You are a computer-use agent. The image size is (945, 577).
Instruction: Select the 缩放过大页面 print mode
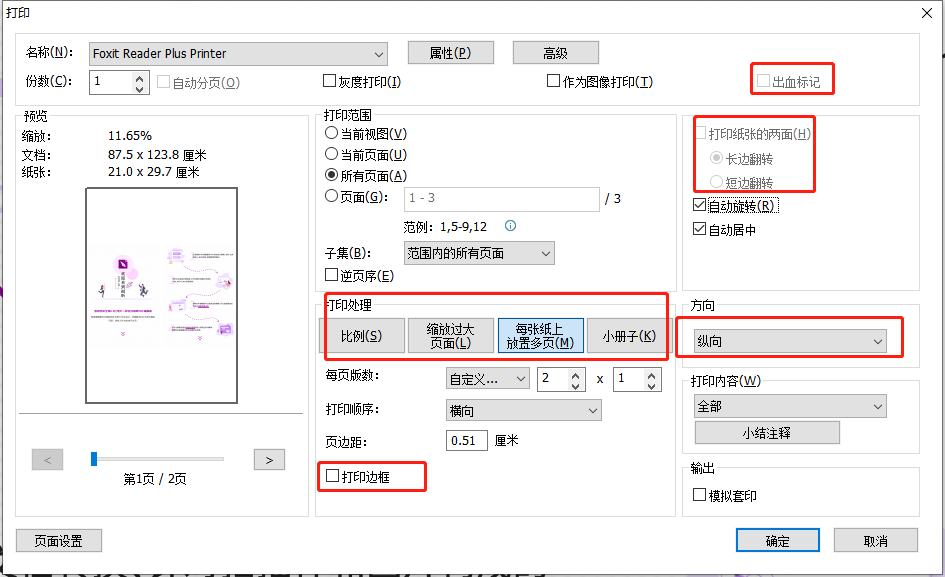(x=451, y=336)
